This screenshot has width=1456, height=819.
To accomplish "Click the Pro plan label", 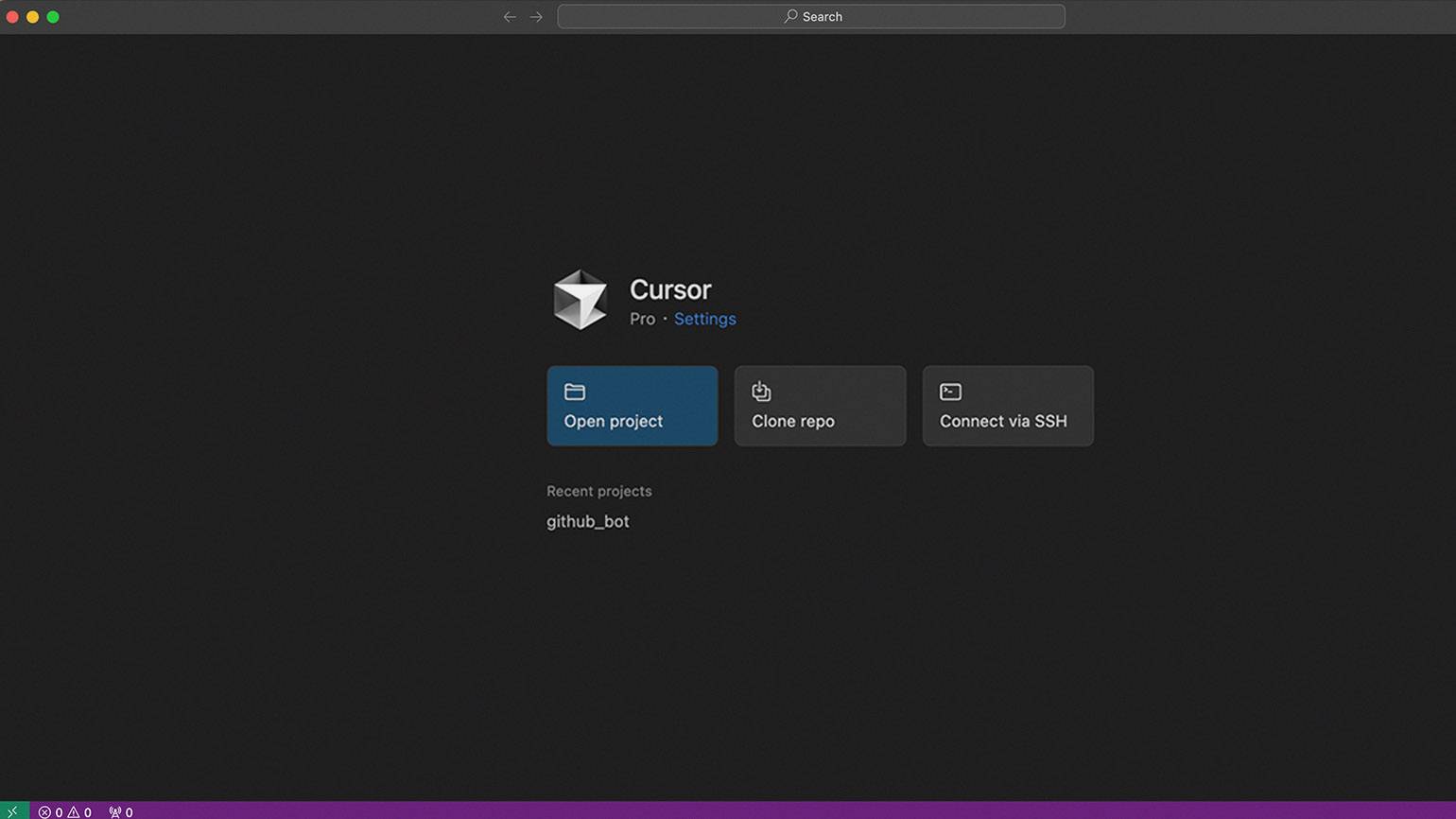I will coord(642,319).
